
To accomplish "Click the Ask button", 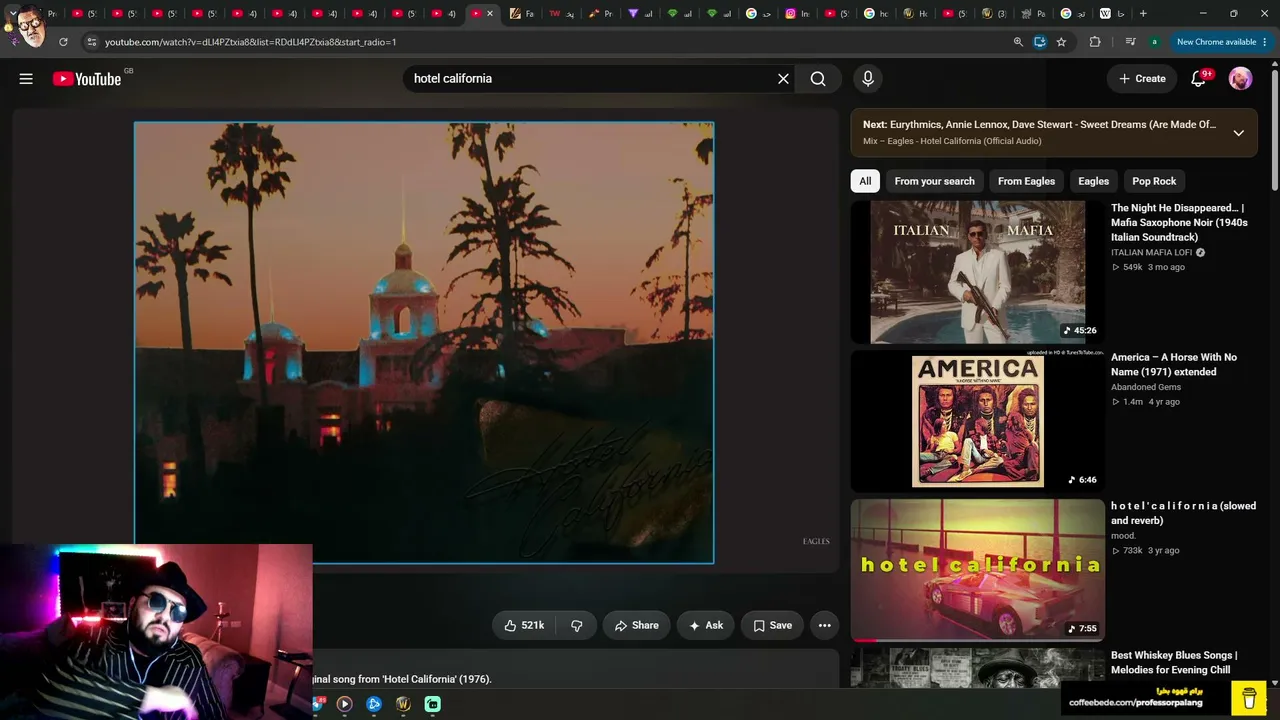I will [x=706, y=625].
